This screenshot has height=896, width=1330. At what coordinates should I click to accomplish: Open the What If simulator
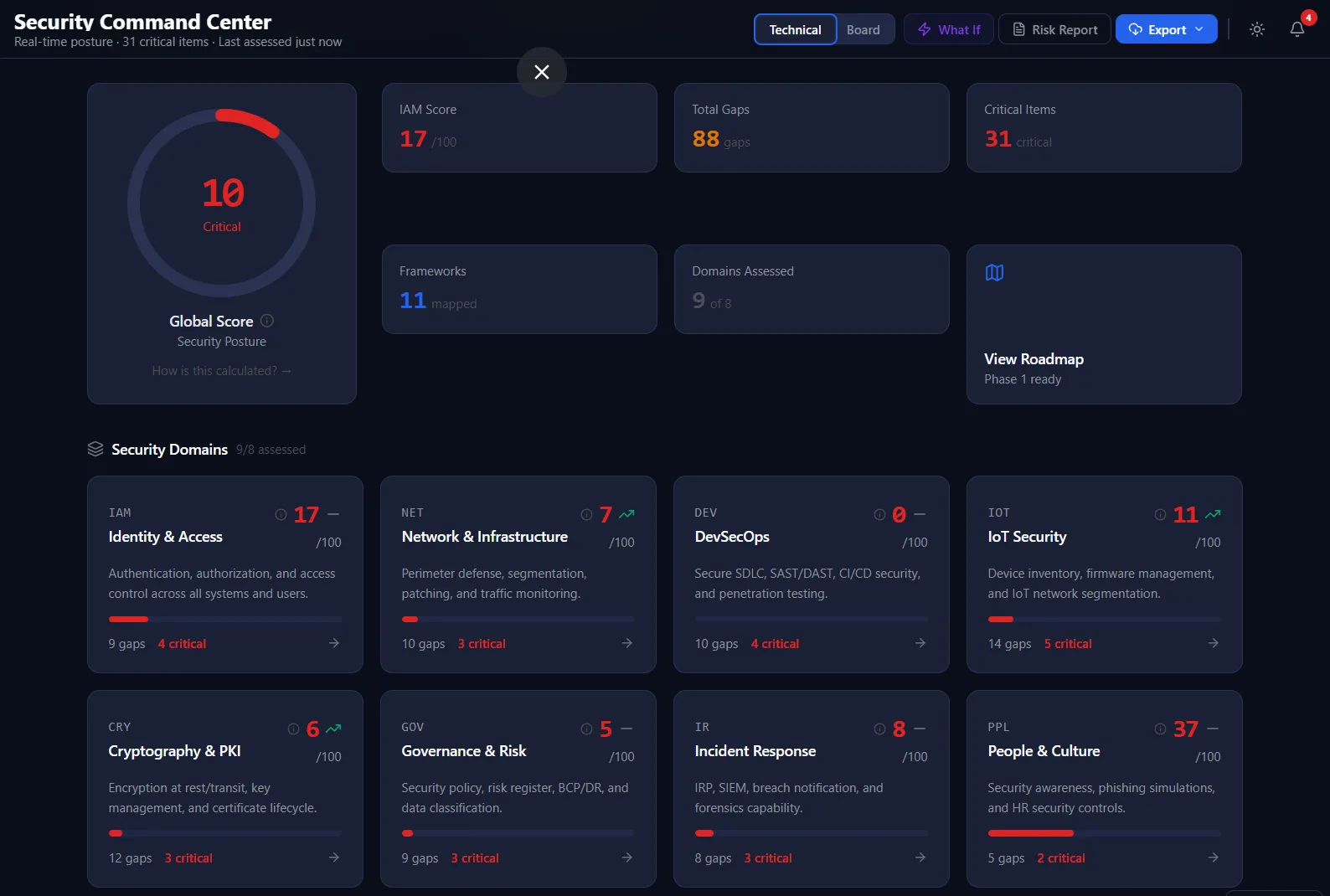(948, 29)
